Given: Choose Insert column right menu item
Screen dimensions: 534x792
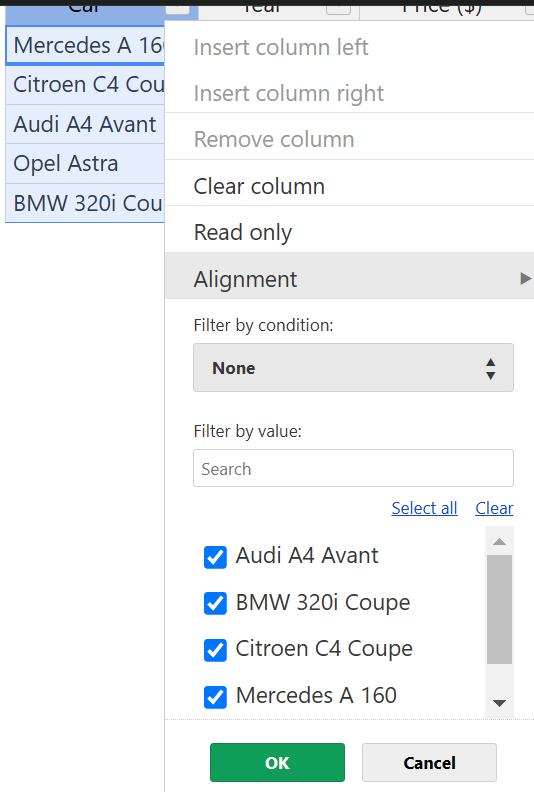Looking at the screenshot, I should [349, 93].
